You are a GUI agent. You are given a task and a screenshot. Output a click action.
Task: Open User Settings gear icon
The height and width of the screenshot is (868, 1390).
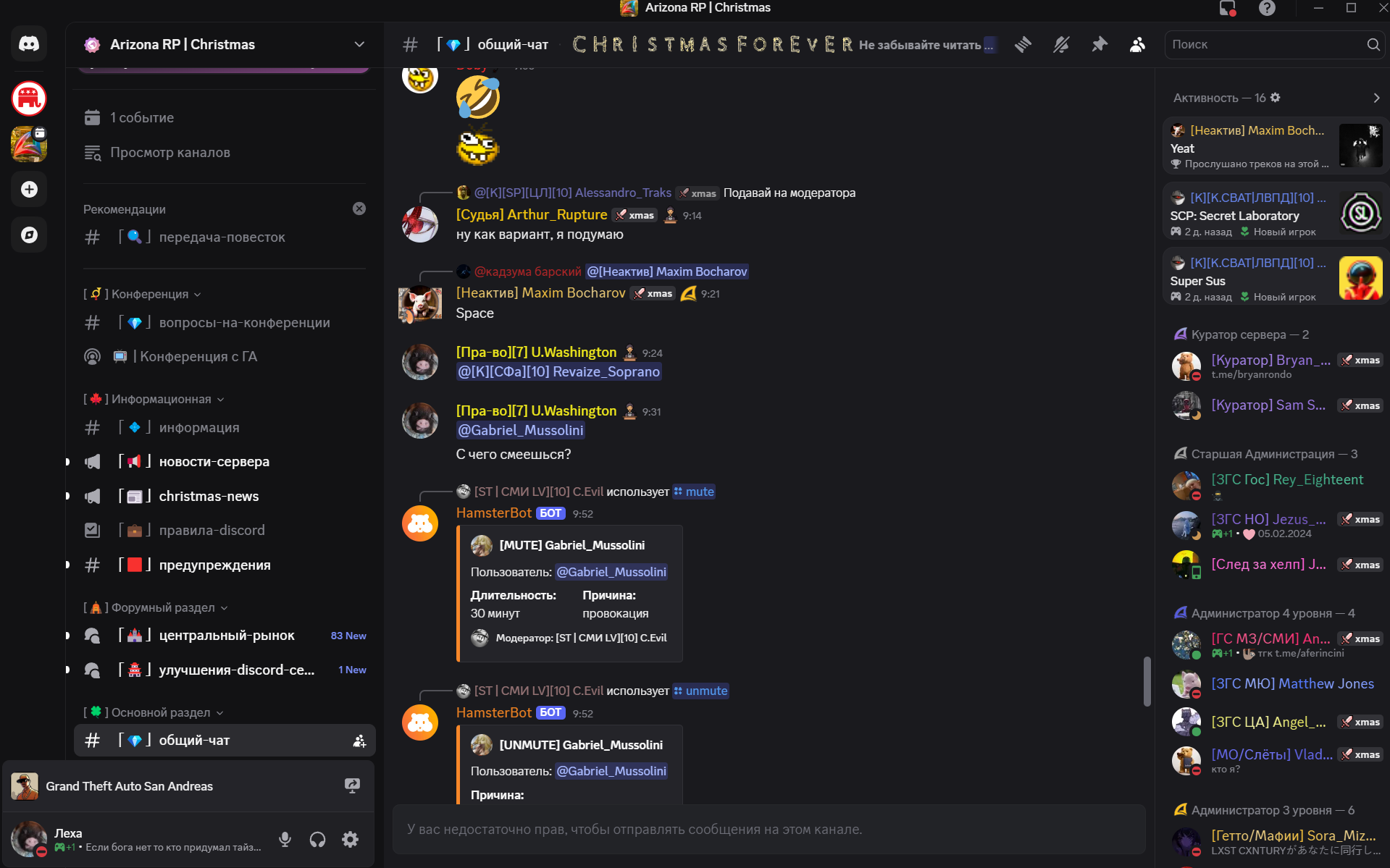click(350, 839)
